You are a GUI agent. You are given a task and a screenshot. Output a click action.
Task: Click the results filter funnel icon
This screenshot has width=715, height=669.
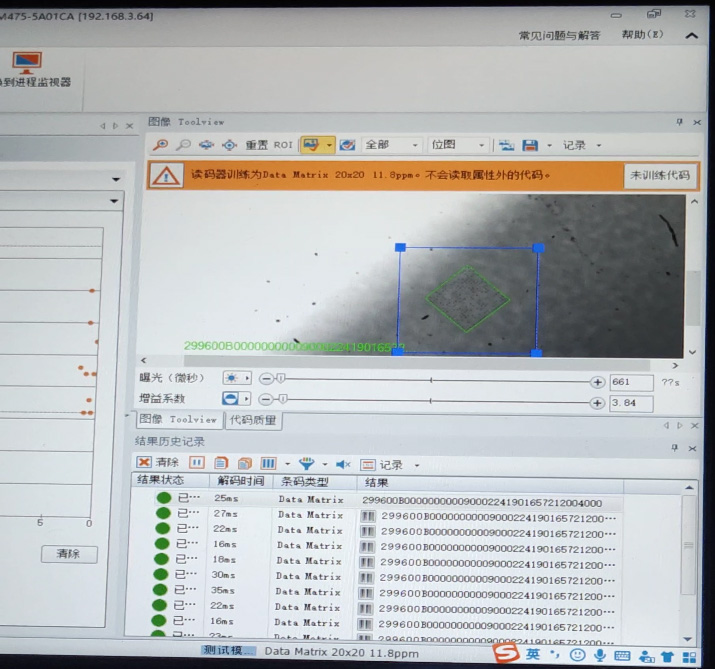tap(306, 464)
